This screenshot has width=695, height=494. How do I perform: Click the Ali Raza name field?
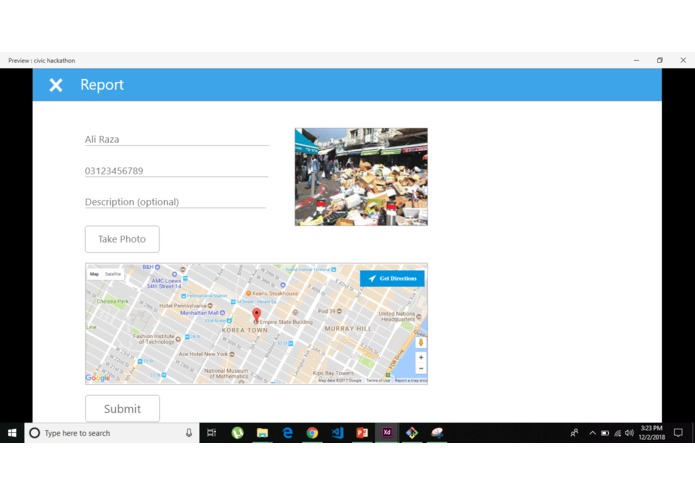tap(177, 139)
